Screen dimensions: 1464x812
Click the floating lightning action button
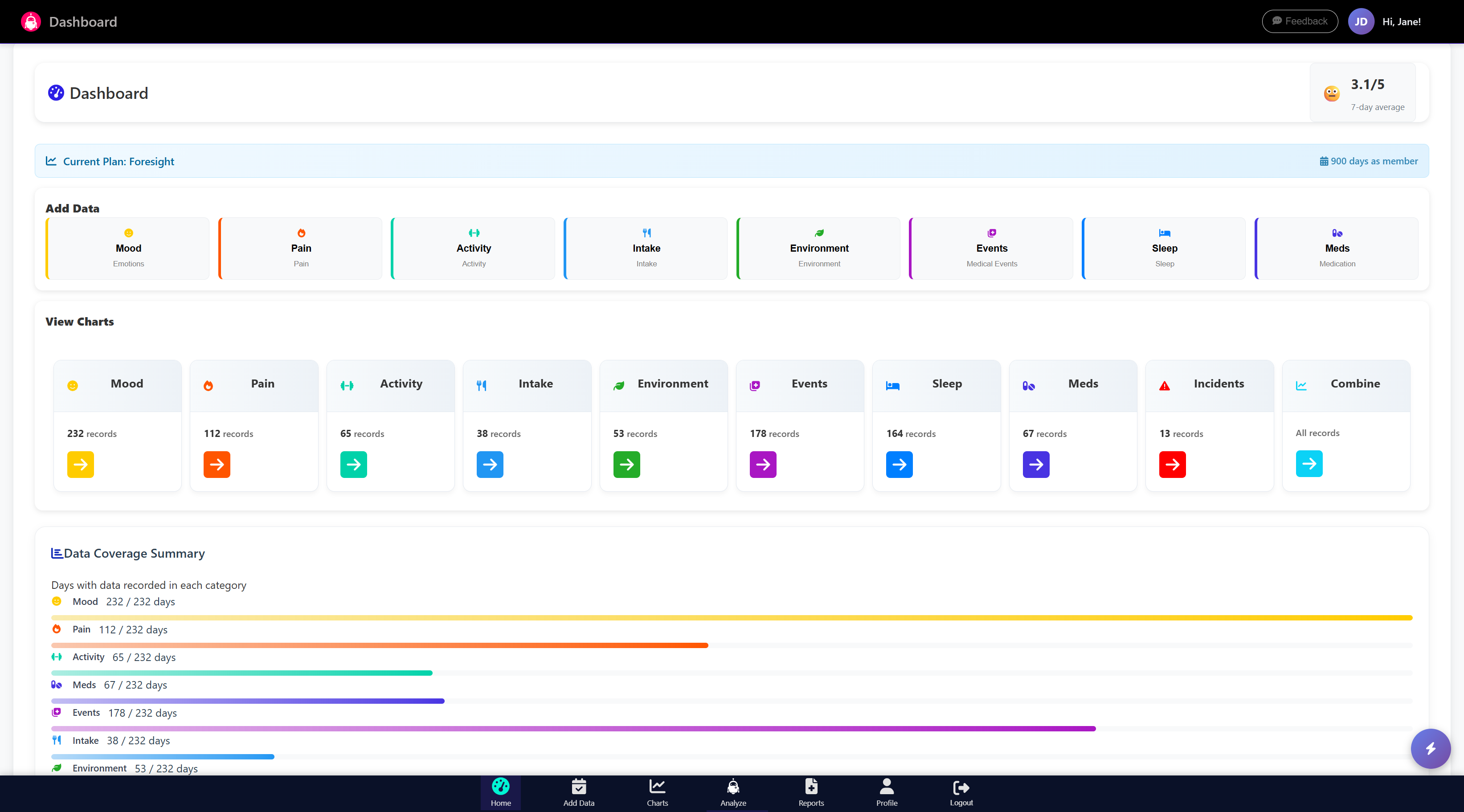1431,748
